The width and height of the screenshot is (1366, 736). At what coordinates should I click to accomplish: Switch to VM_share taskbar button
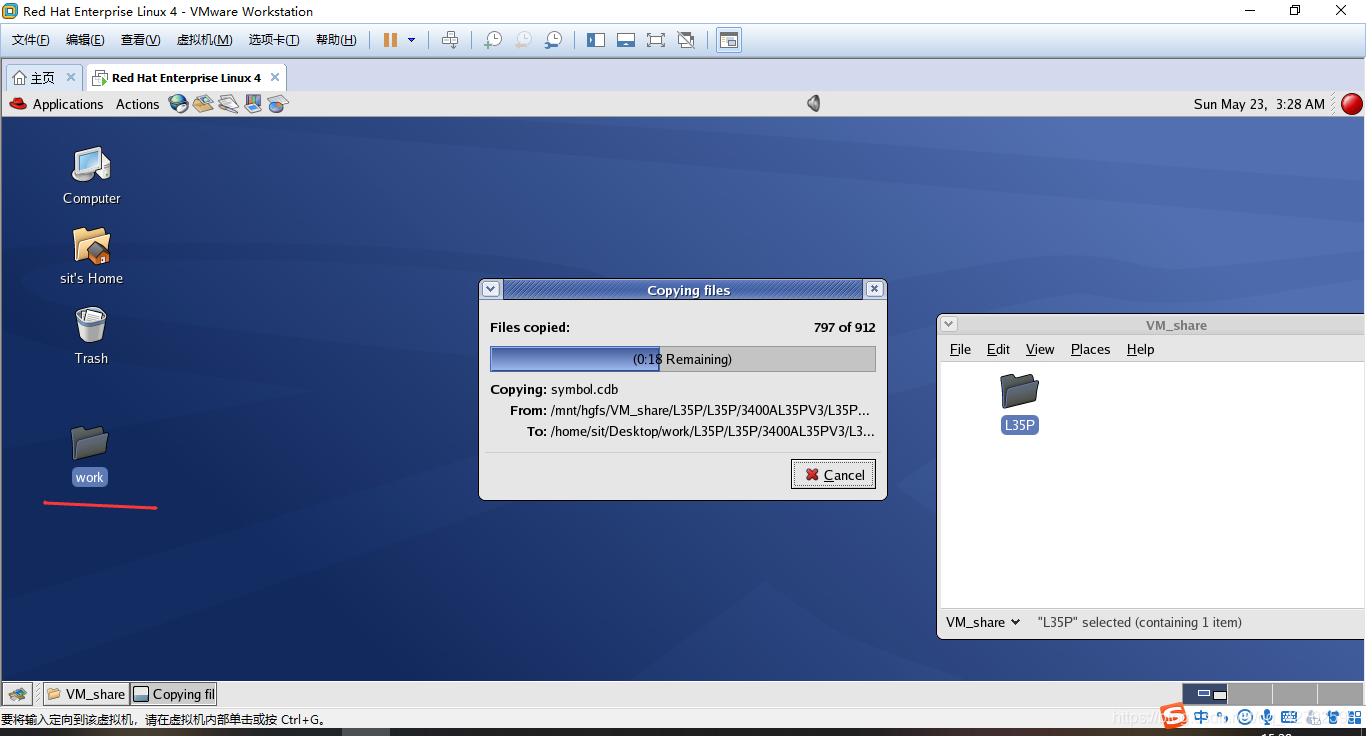(86, 694)
